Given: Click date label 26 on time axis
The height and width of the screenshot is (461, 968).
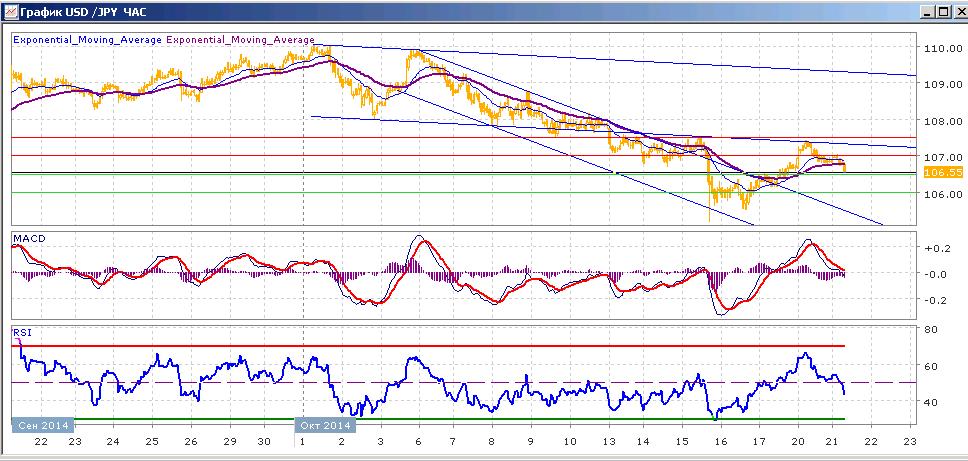Looking at the screenshot, I should [x=190, y=442].
